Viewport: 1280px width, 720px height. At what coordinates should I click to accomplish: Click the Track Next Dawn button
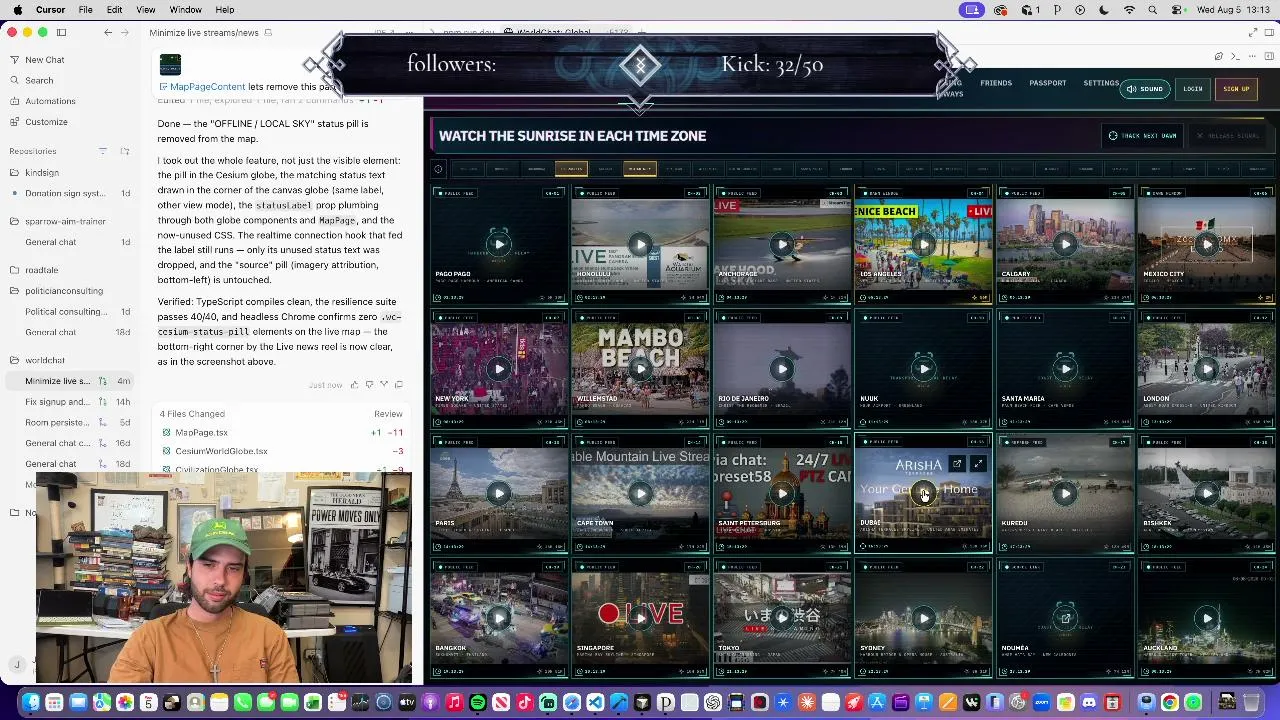click(x=1143, y=136)
